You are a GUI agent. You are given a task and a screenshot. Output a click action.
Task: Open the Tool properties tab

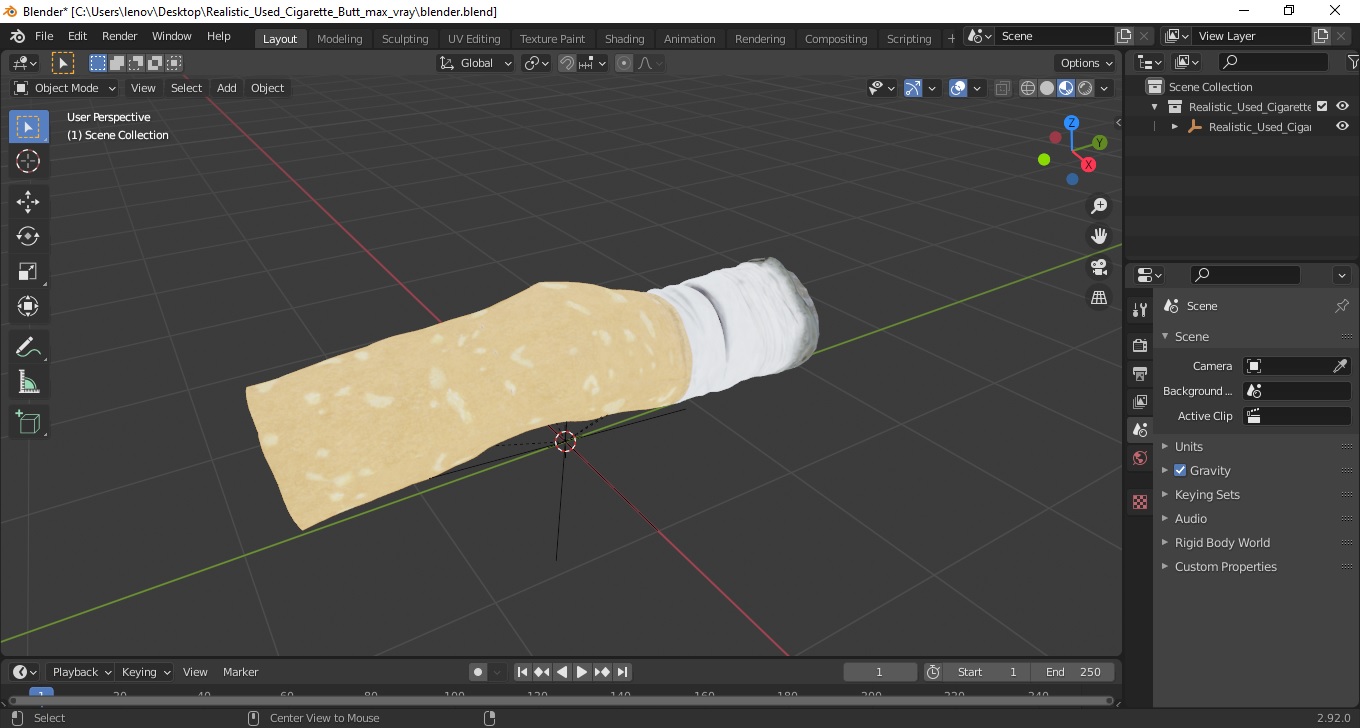tap(1140, 310)
